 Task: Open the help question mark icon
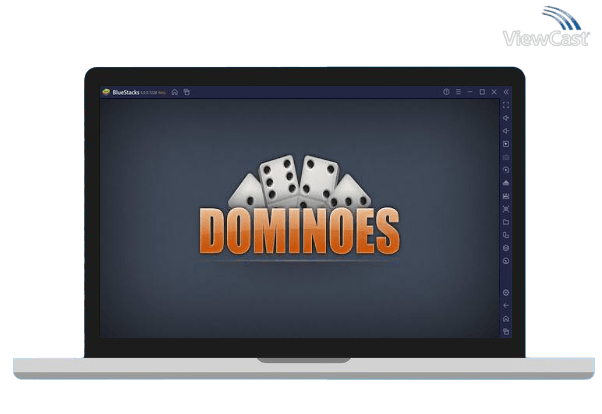[x=446, y=92]
